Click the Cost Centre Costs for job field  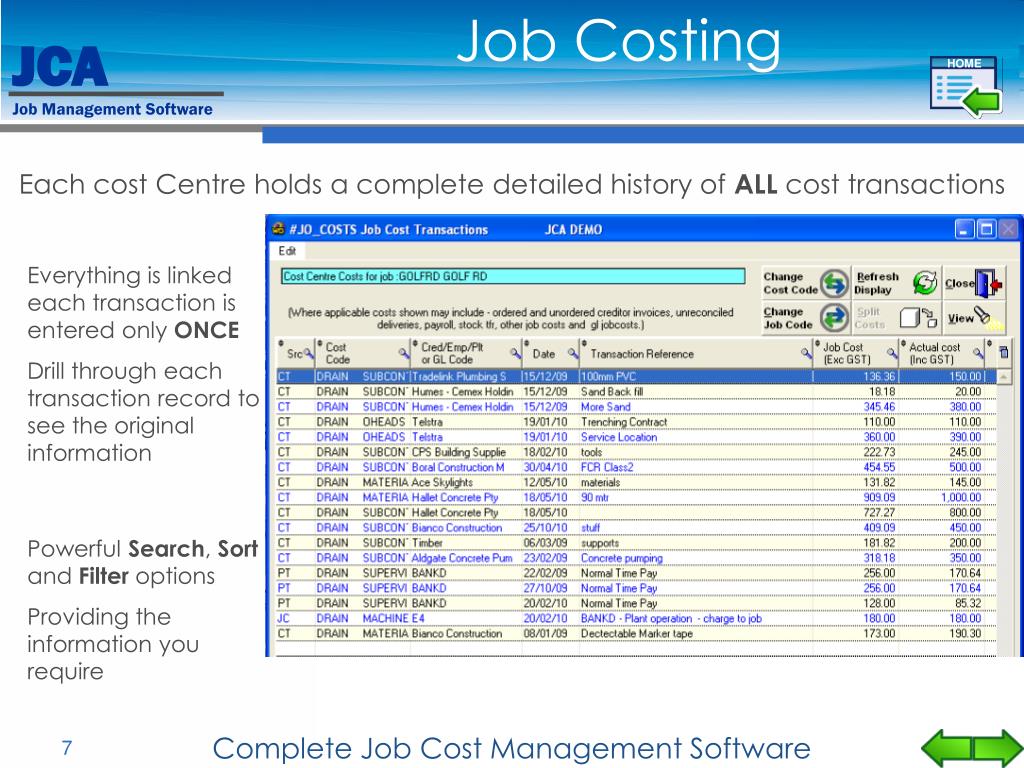tap(513, 276)
